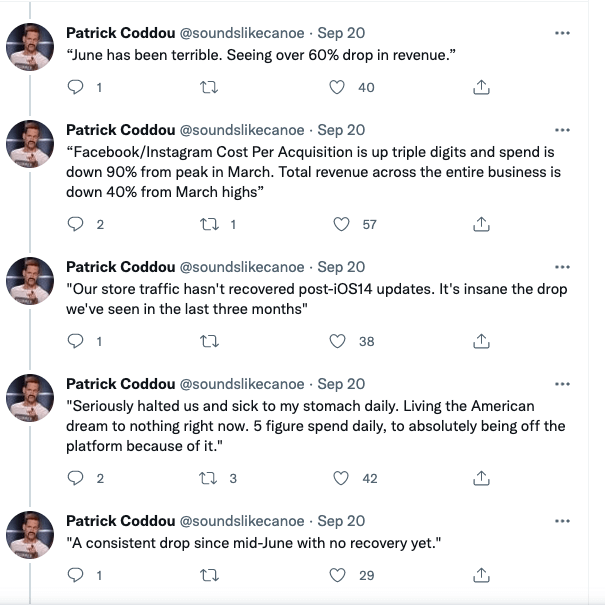Share the "Seriously halted us" tweet
The image size is (605, 605).
click(481, 478)
